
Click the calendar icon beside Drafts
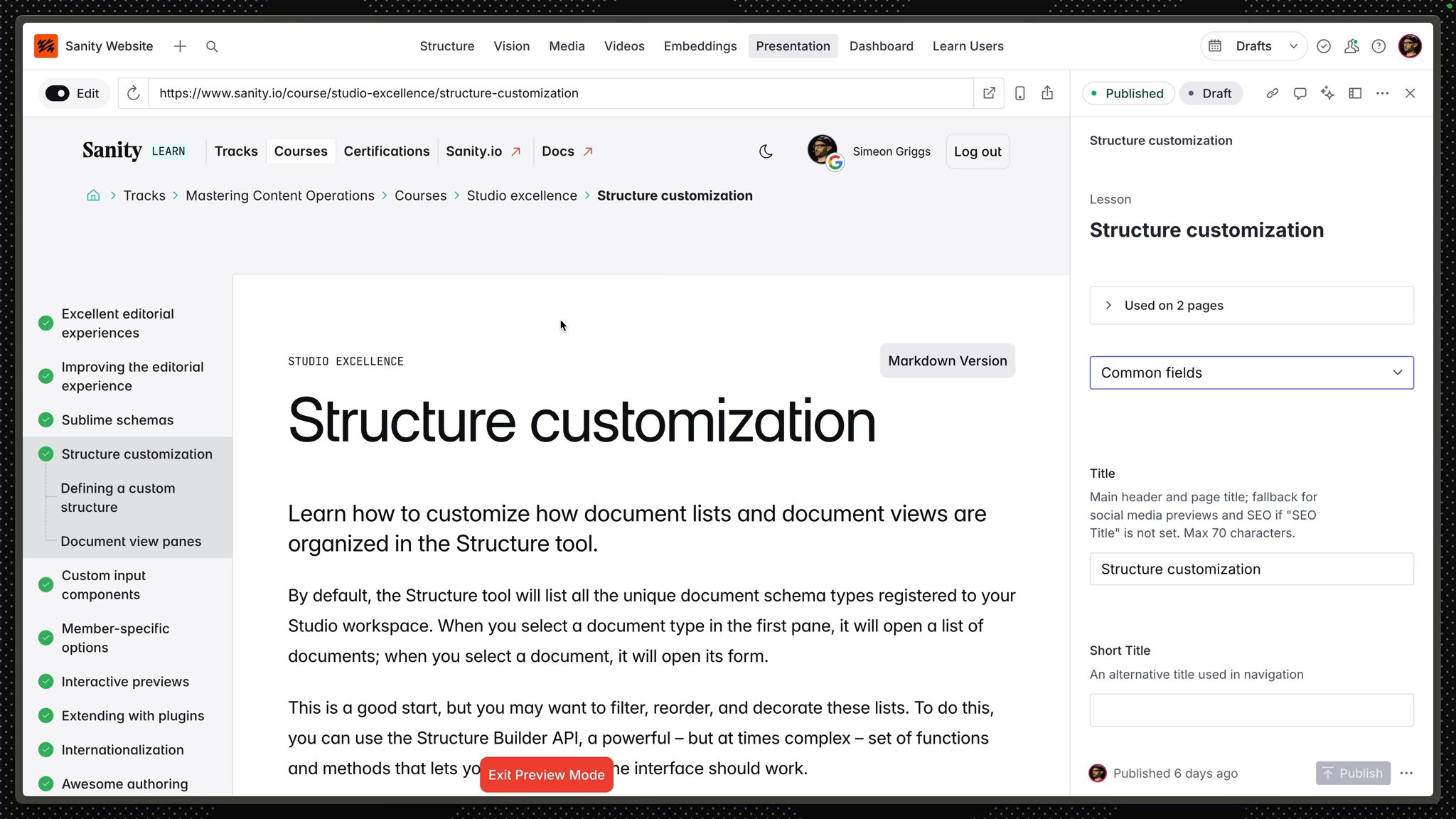[1215, 46]
